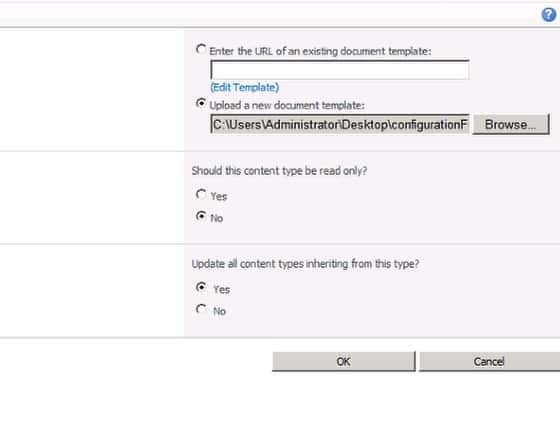Click the empty existing template URL text box
560x427 pixels.
pyautogui.click(x=340, y=70)
